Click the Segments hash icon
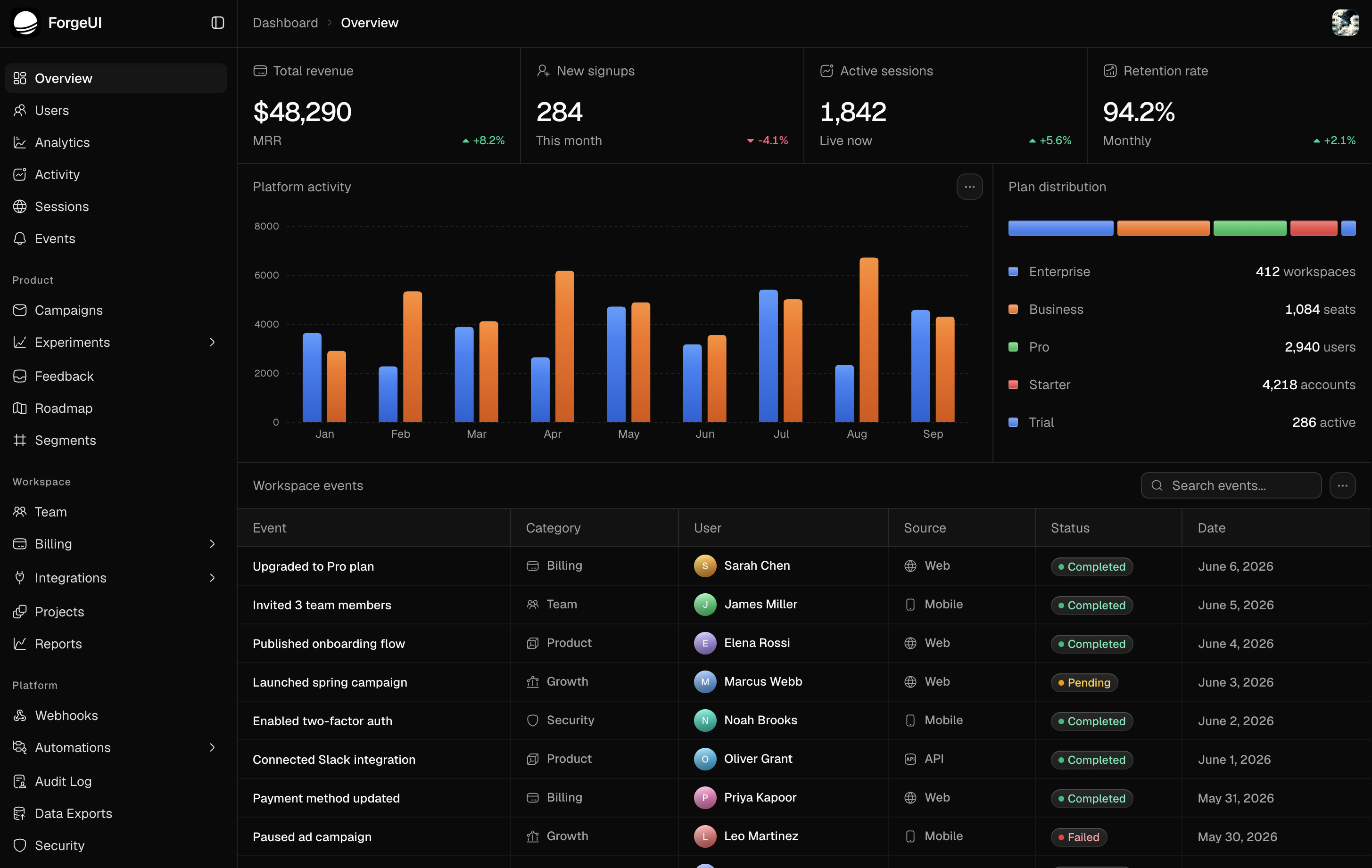Viewport: 1372px width, 868px height. click(20, 440)
